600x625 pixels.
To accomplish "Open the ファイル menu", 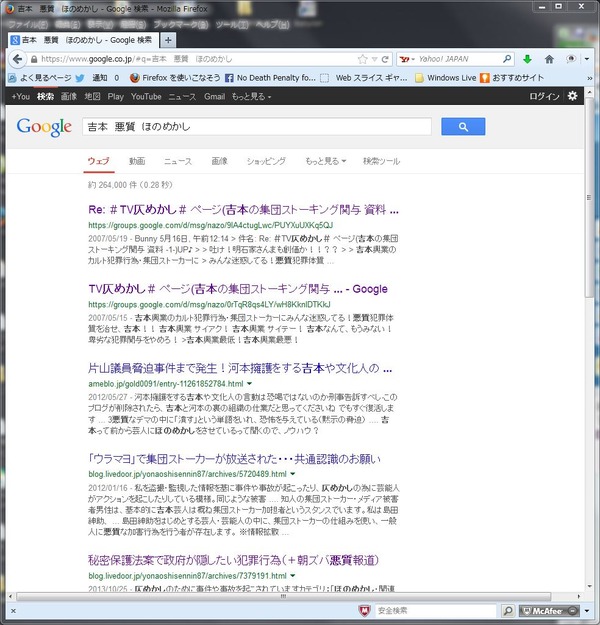I will [x=28, y=25].
